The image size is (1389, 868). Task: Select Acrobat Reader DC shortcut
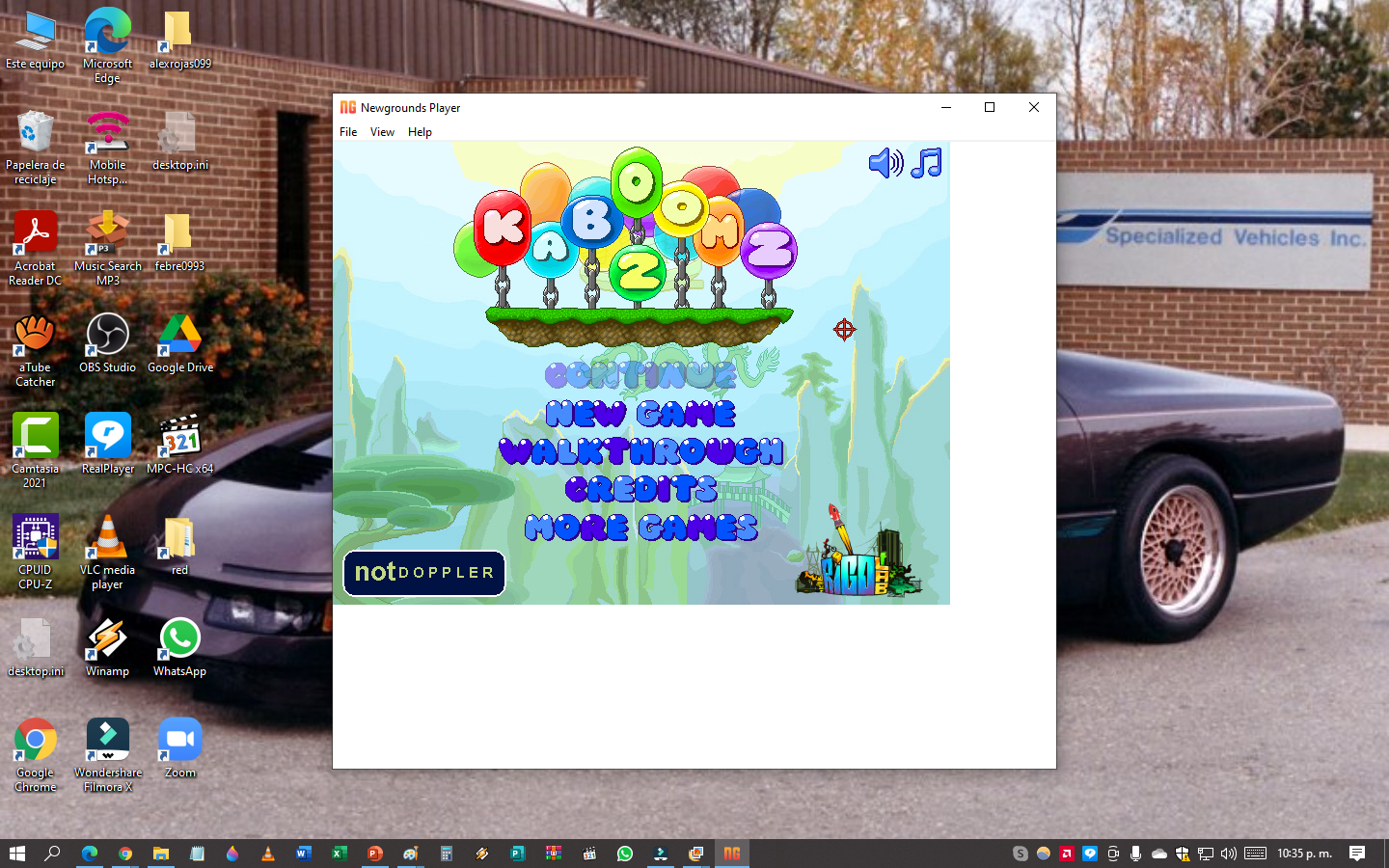(x=36, y=248)
